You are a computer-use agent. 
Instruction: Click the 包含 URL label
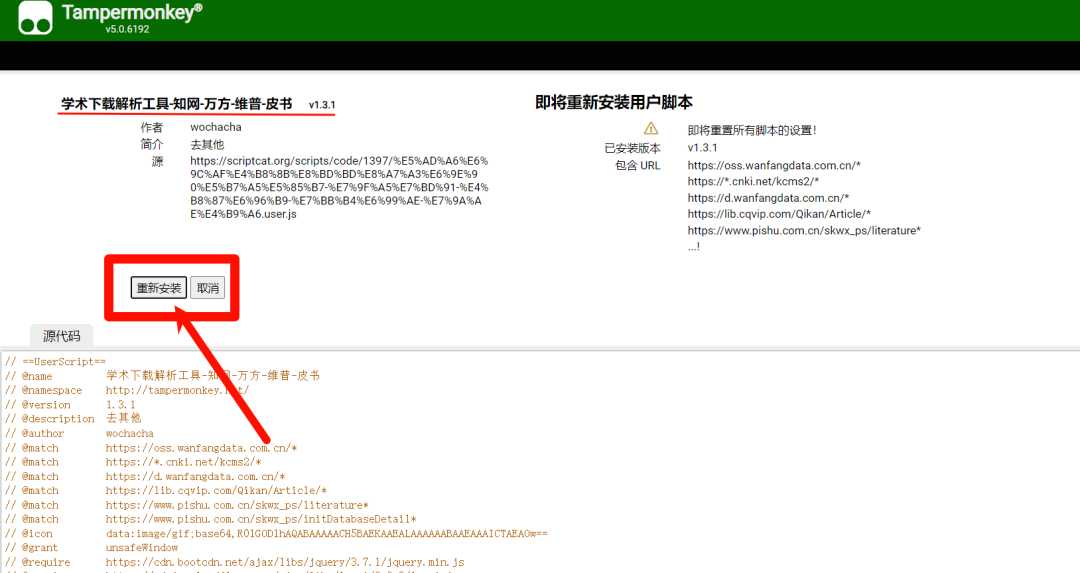pos(638,165)
